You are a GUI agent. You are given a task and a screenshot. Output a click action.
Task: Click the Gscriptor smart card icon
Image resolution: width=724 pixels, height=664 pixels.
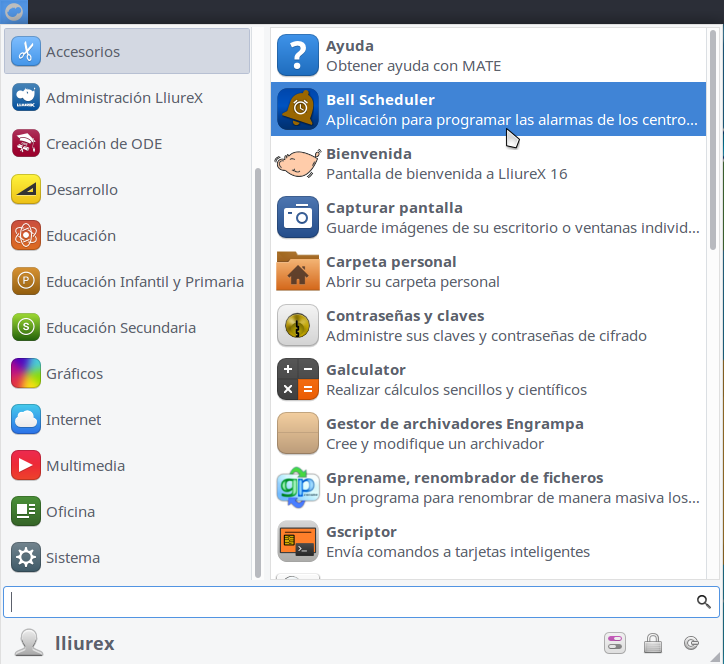click(x=297, y=541)
